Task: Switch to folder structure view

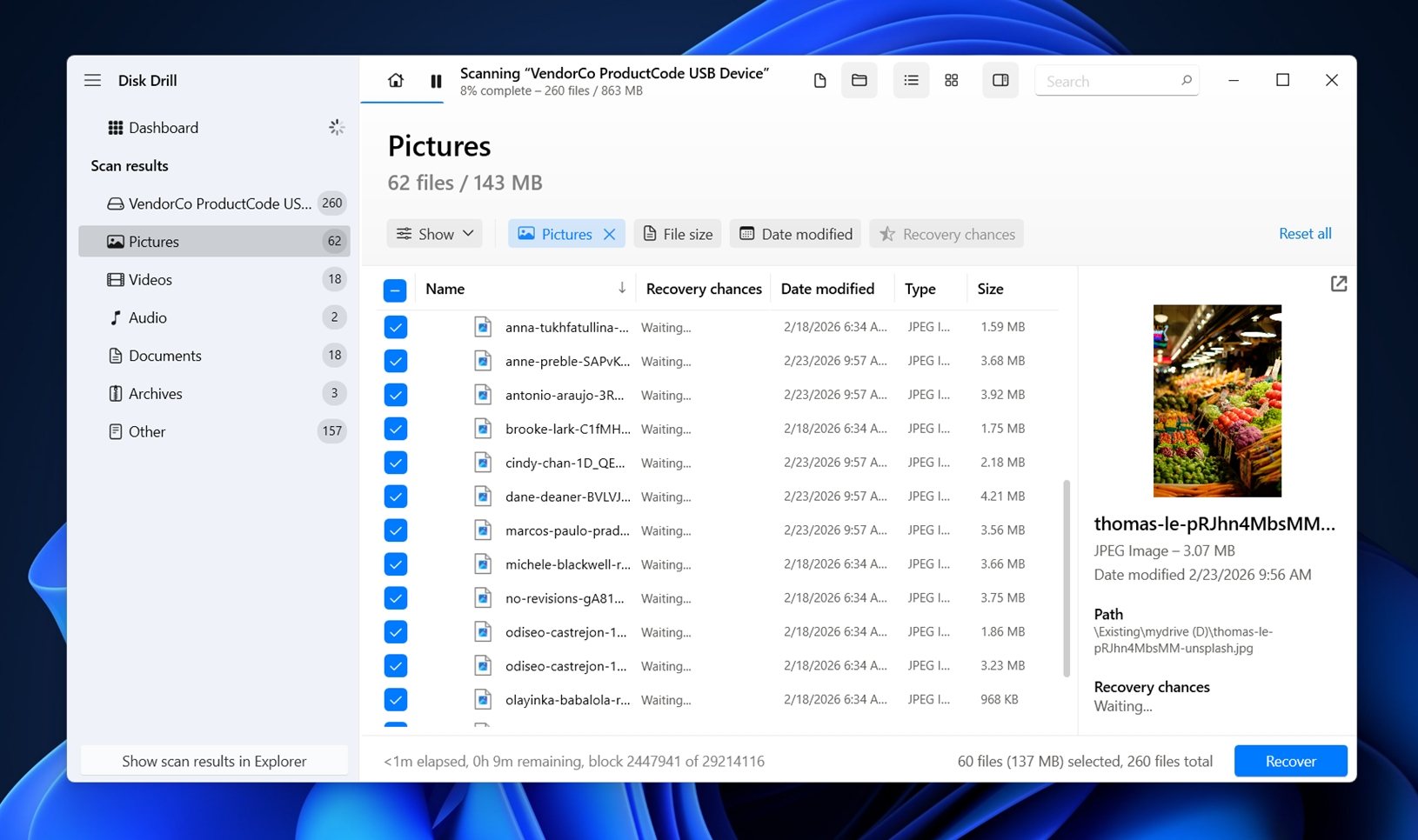Action: (859, 80)
